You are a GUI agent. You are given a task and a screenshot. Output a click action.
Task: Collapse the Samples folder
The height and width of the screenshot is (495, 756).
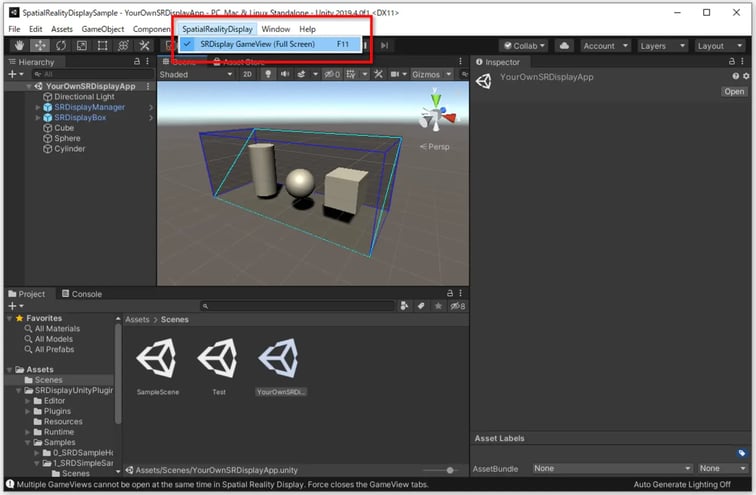tap(28, 442)
